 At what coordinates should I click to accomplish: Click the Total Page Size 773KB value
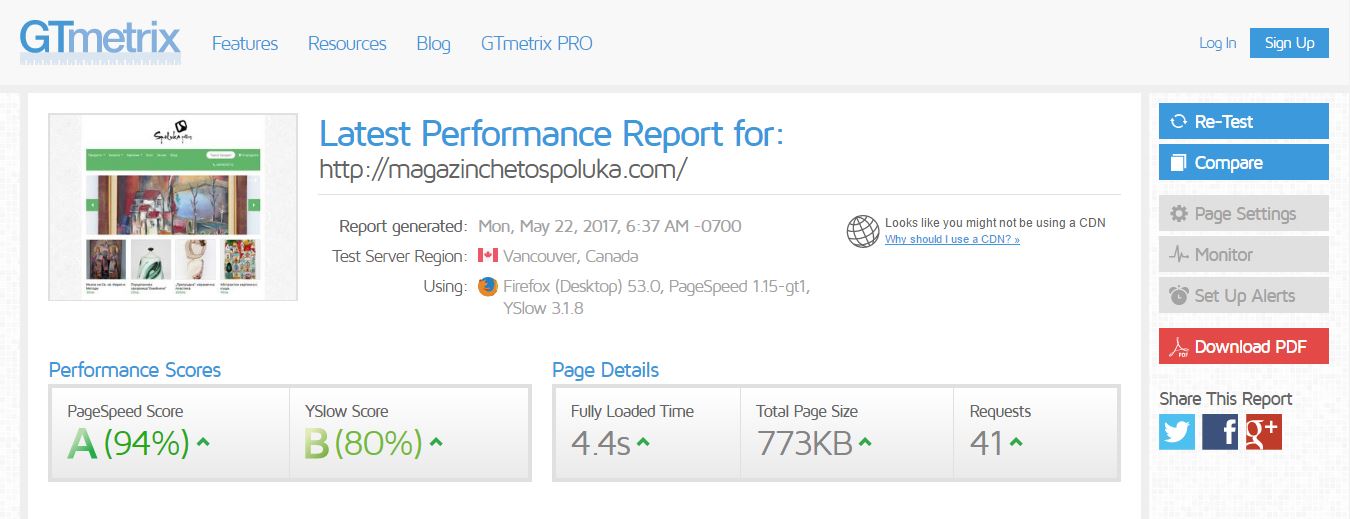click(805, 443)
